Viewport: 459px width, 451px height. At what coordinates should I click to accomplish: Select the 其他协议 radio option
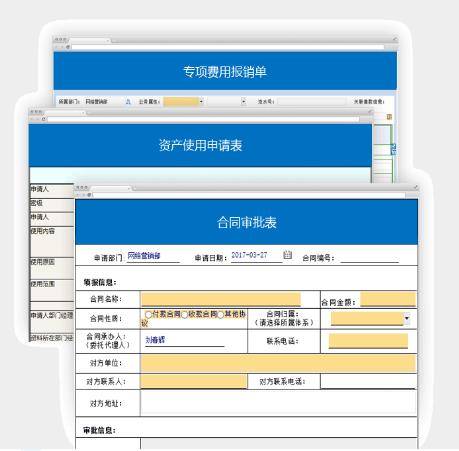point(221,314)
